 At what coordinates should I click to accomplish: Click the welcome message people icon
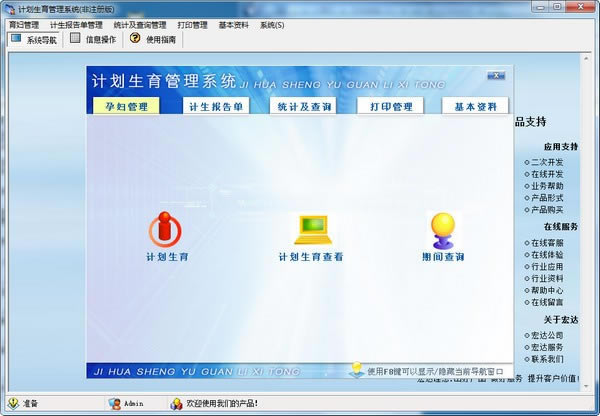[x=176, y=404]
